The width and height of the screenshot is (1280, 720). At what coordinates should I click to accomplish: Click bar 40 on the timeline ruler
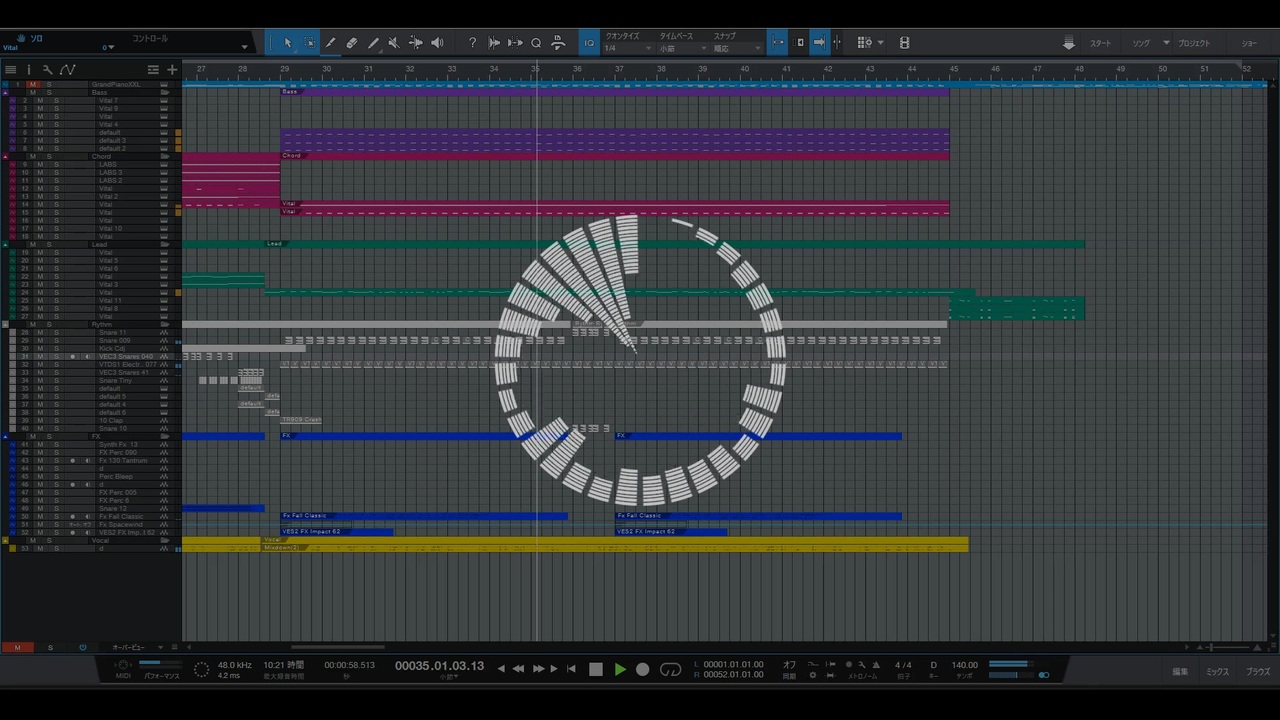tap(745, 69)
